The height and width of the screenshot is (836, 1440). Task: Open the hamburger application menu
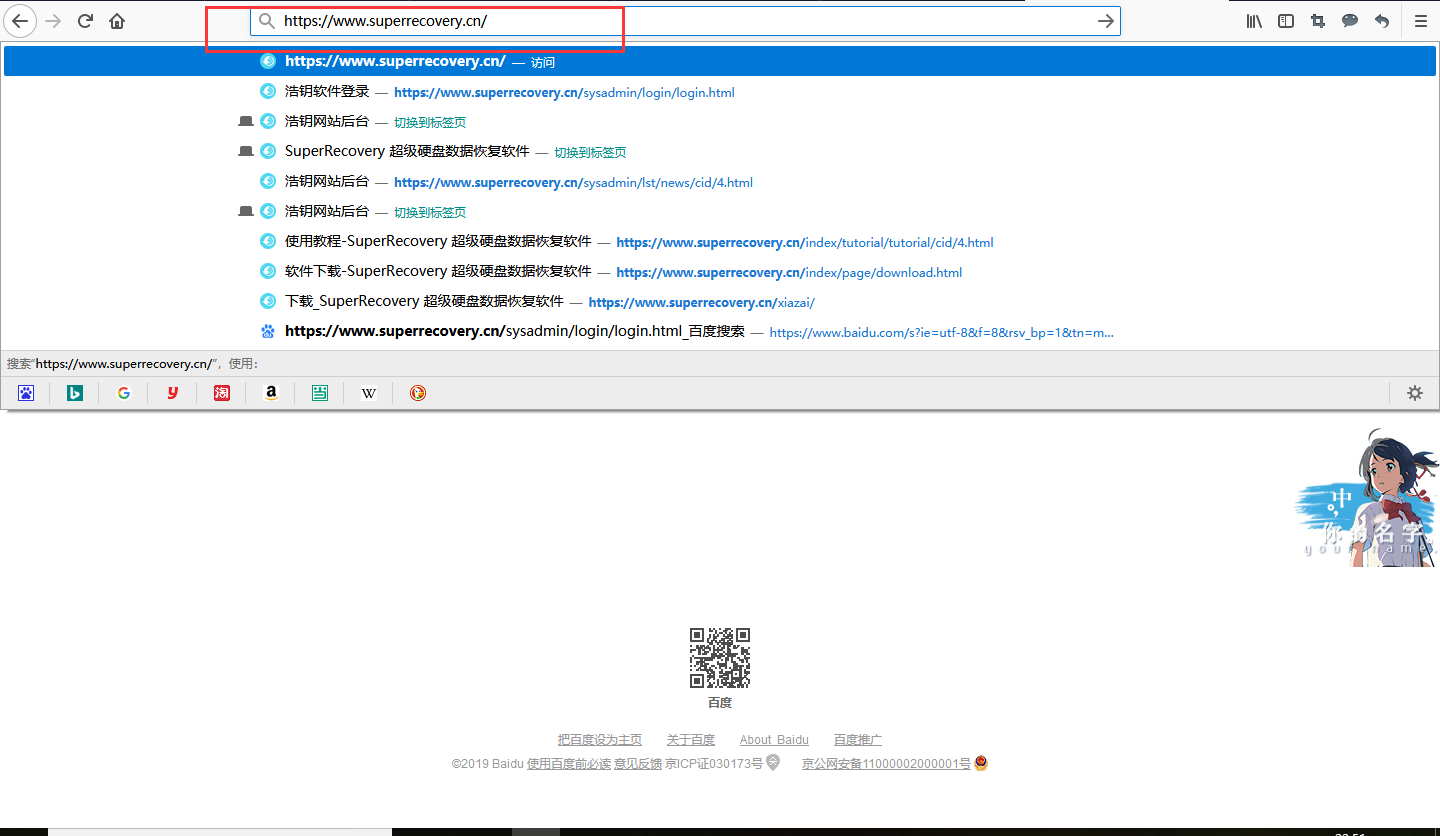coord(1420,21)
